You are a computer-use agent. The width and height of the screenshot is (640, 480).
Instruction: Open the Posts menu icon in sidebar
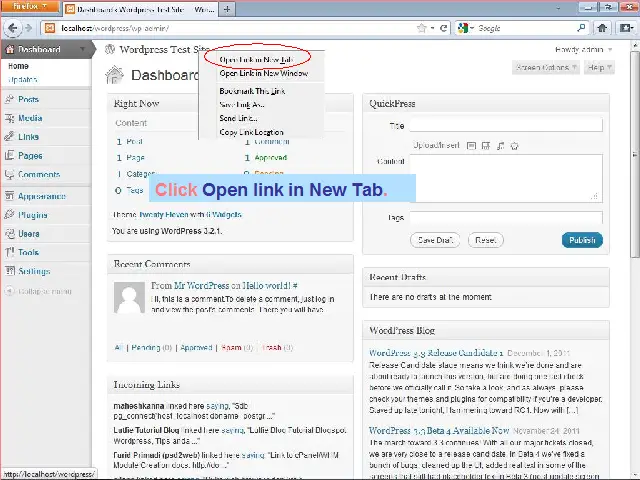coord(9,100)
